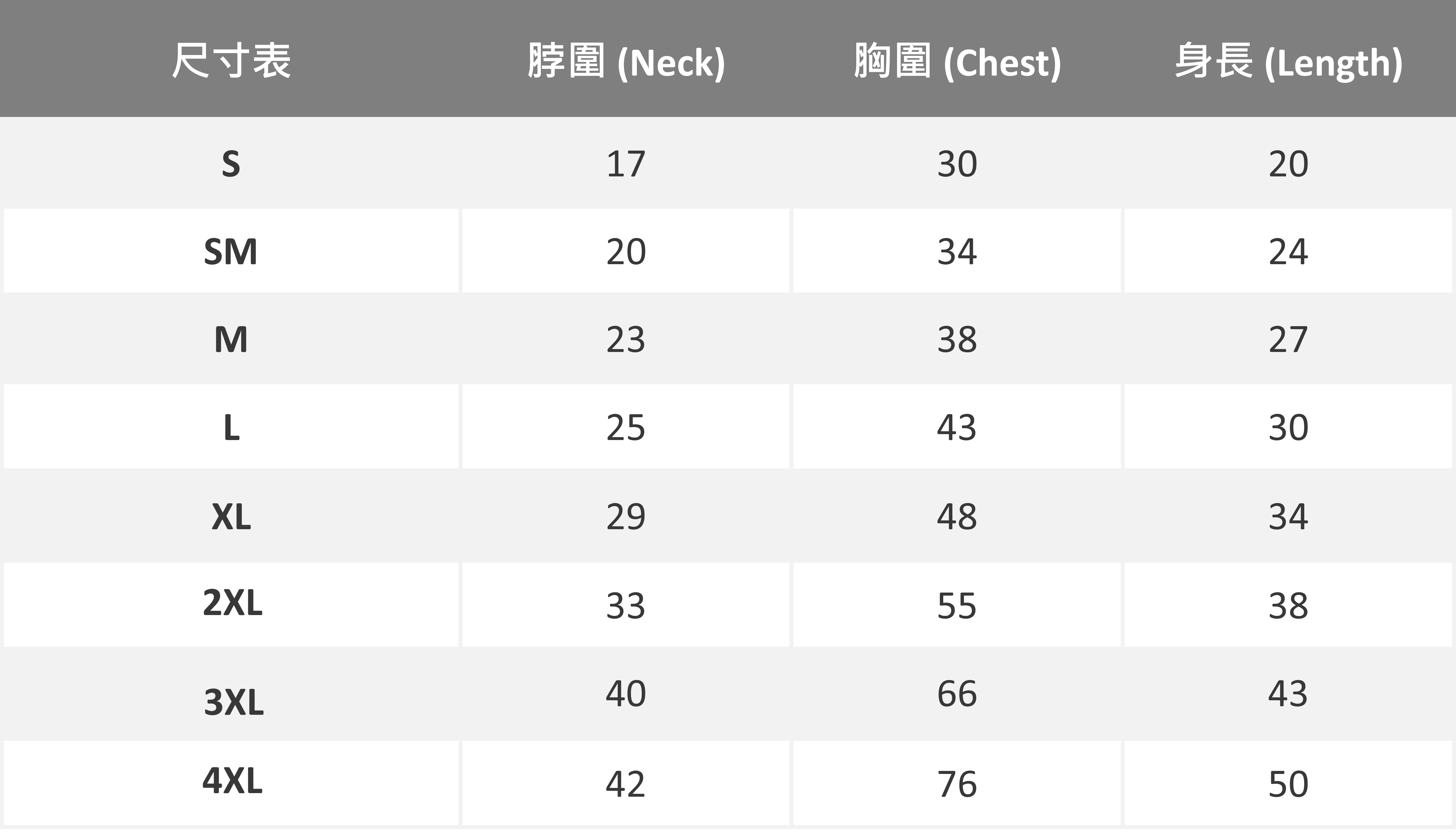Viewport: 1456px width, 832px height.
Task: Click neck value 17 in S row
Action: 626,164
